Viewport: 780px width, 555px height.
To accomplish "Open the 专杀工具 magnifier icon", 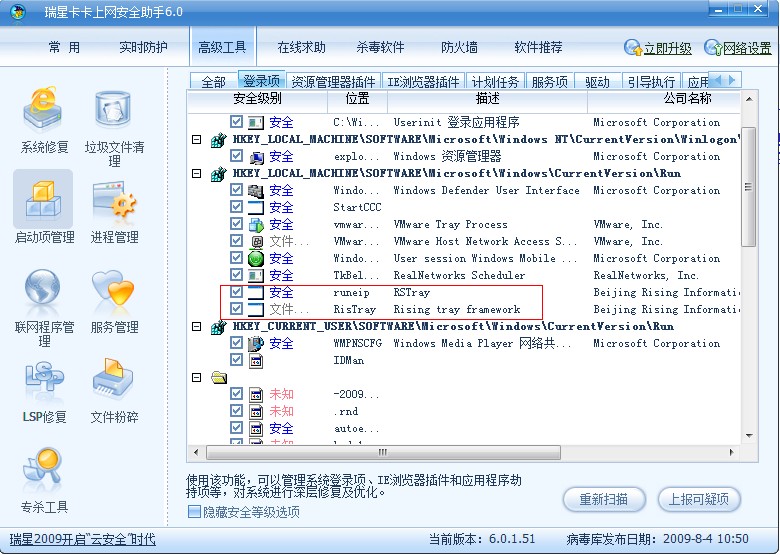I will (x=43, y=467).
